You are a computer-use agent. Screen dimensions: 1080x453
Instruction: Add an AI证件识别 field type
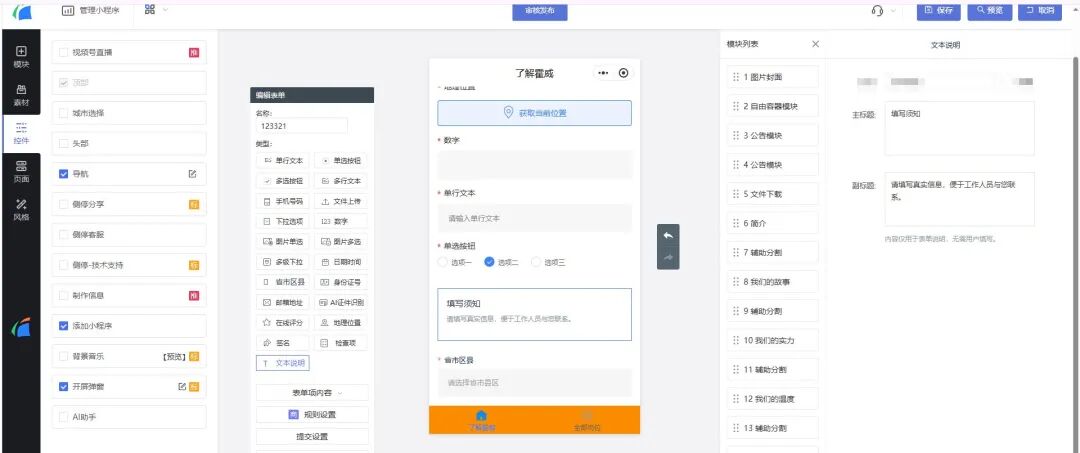coord(341,302)
